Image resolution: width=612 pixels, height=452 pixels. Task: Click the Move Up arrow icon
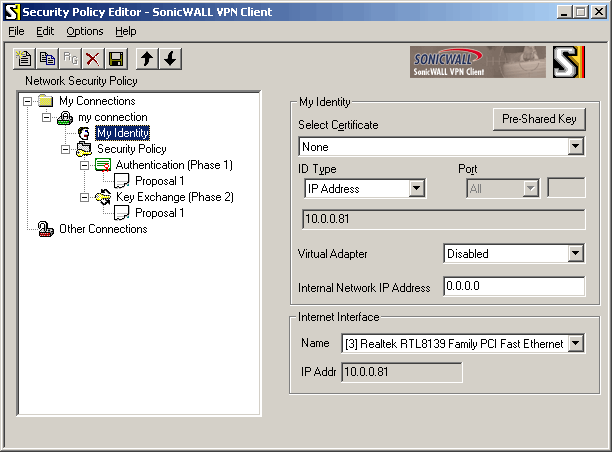point(147,59)
